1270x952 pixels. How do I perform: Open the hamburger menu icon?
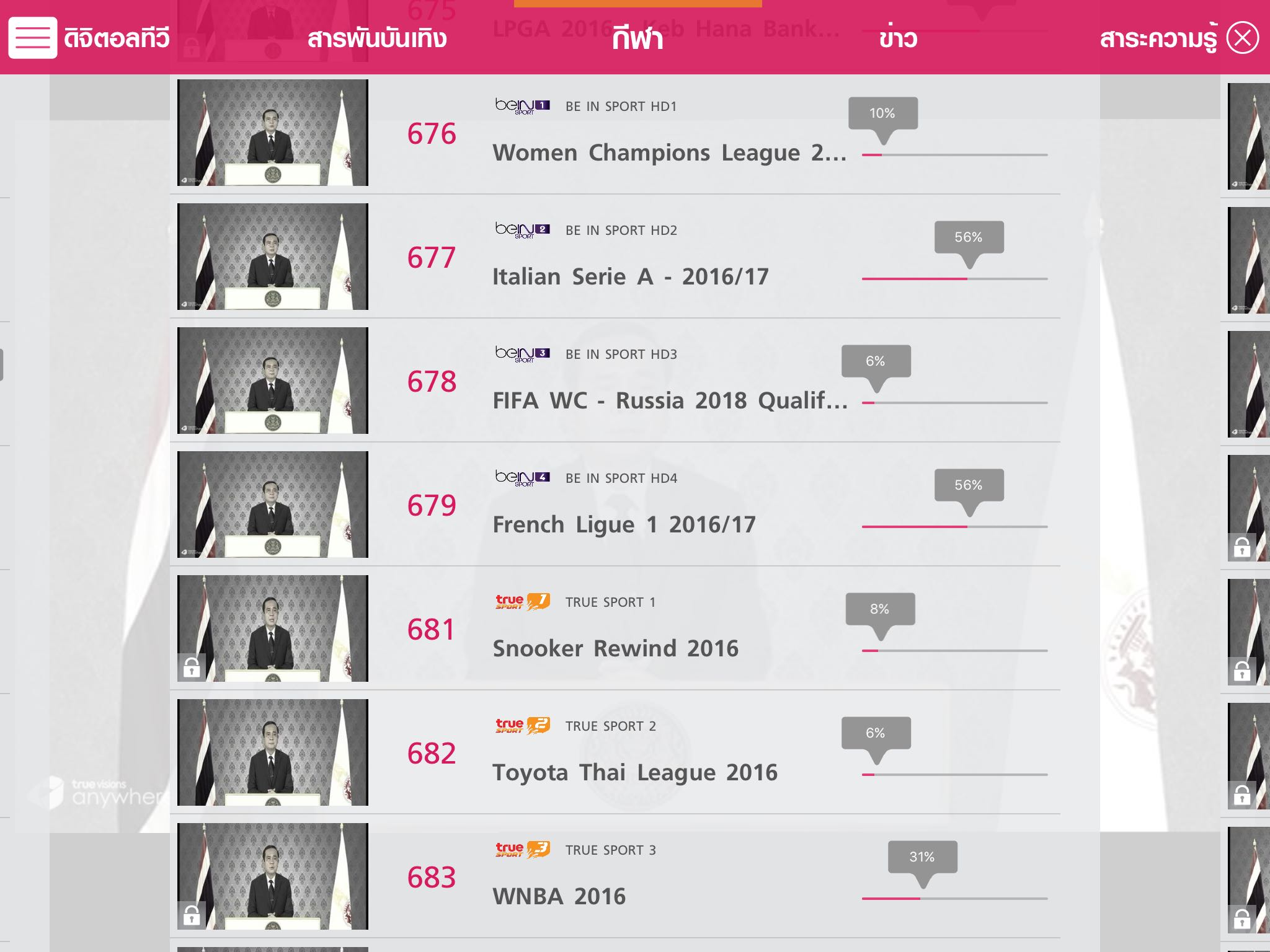pyautogui.click(x=32, y=38)
